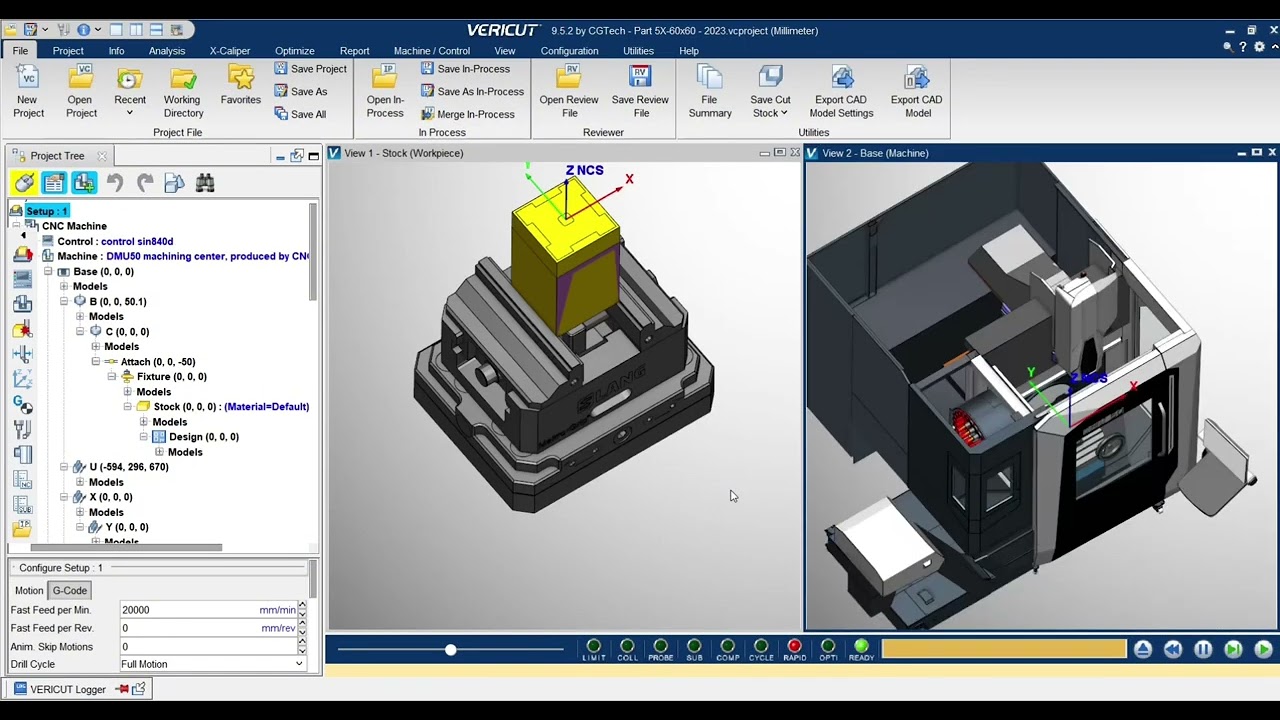Click the G-Code settings icon in side strip
Viewport: 1280px width, 720px height.
pyautogui.click(x=22, y=405)
